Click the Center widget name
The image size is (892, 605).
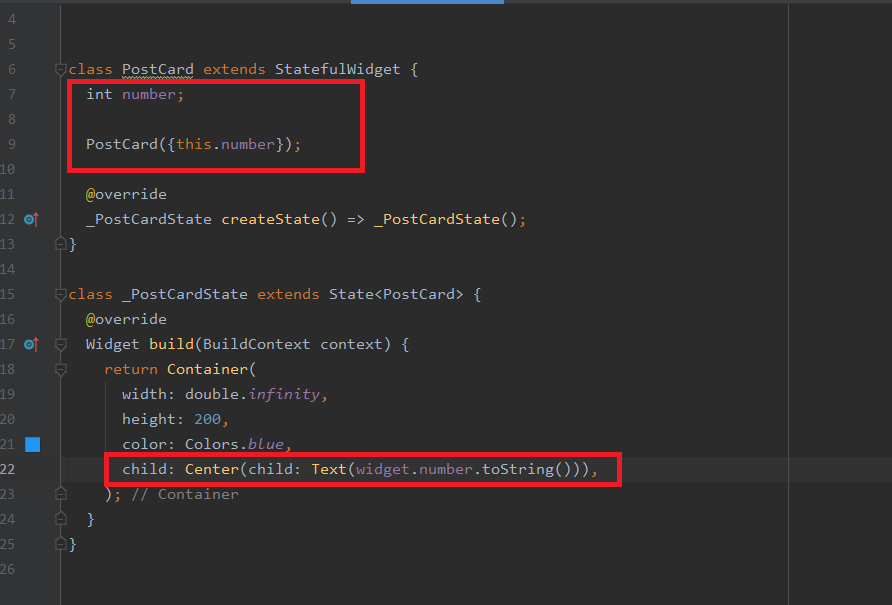(212, 470)
